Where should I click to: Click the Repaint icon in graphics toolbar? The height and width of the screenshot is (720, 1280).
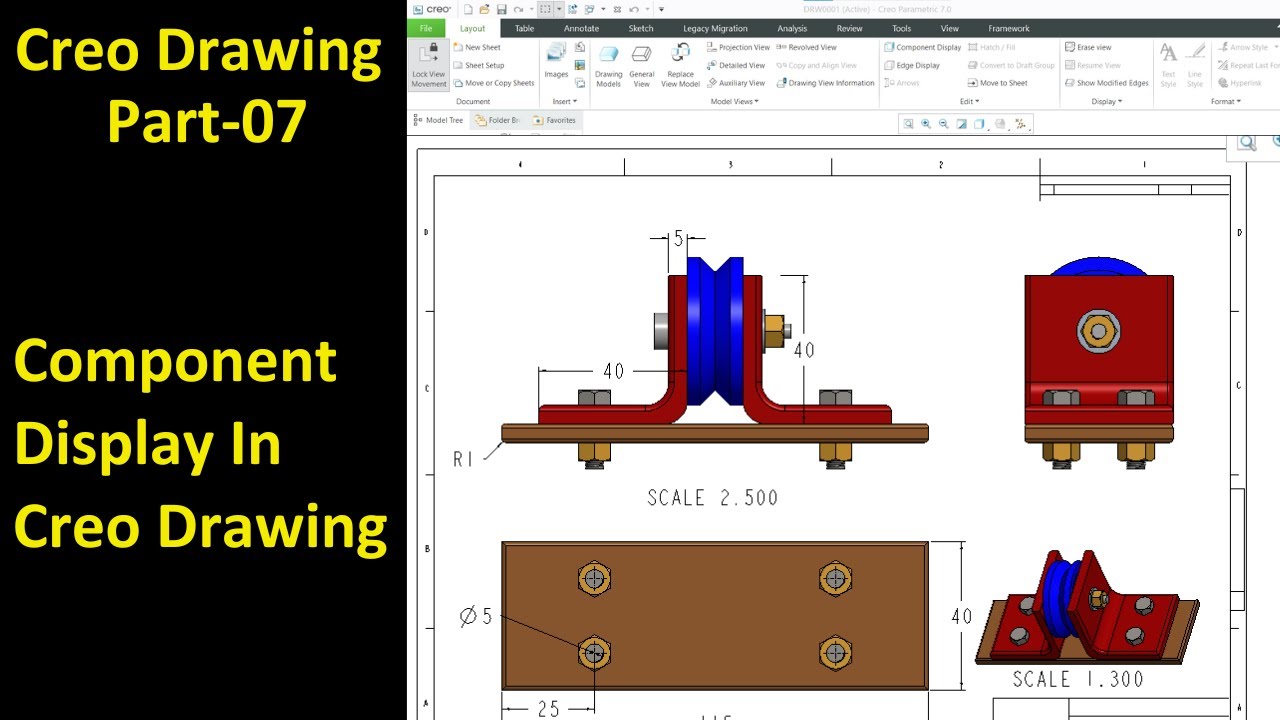coord(961,124)
